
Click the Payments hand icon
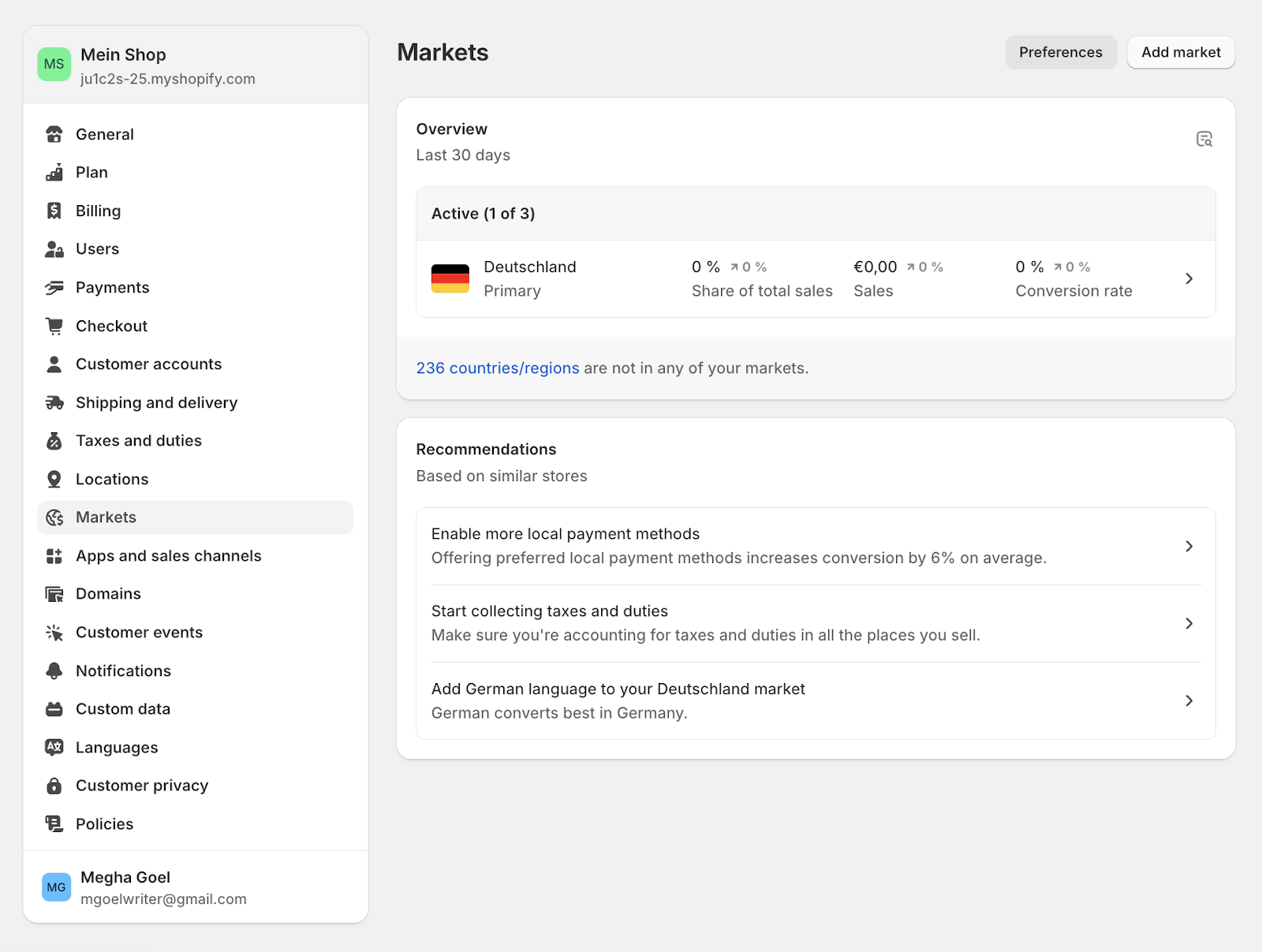[54, 288]
